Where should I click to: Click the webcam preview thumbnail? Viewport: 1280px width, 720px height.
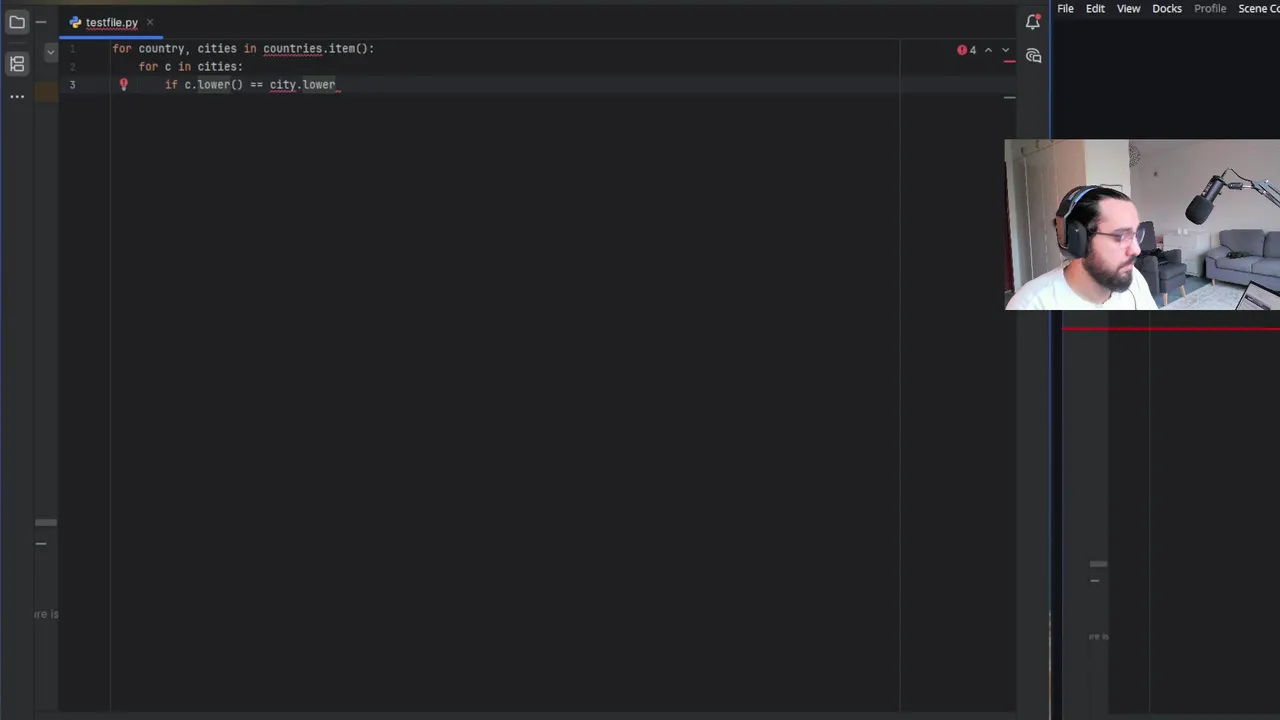(1142, 225)
